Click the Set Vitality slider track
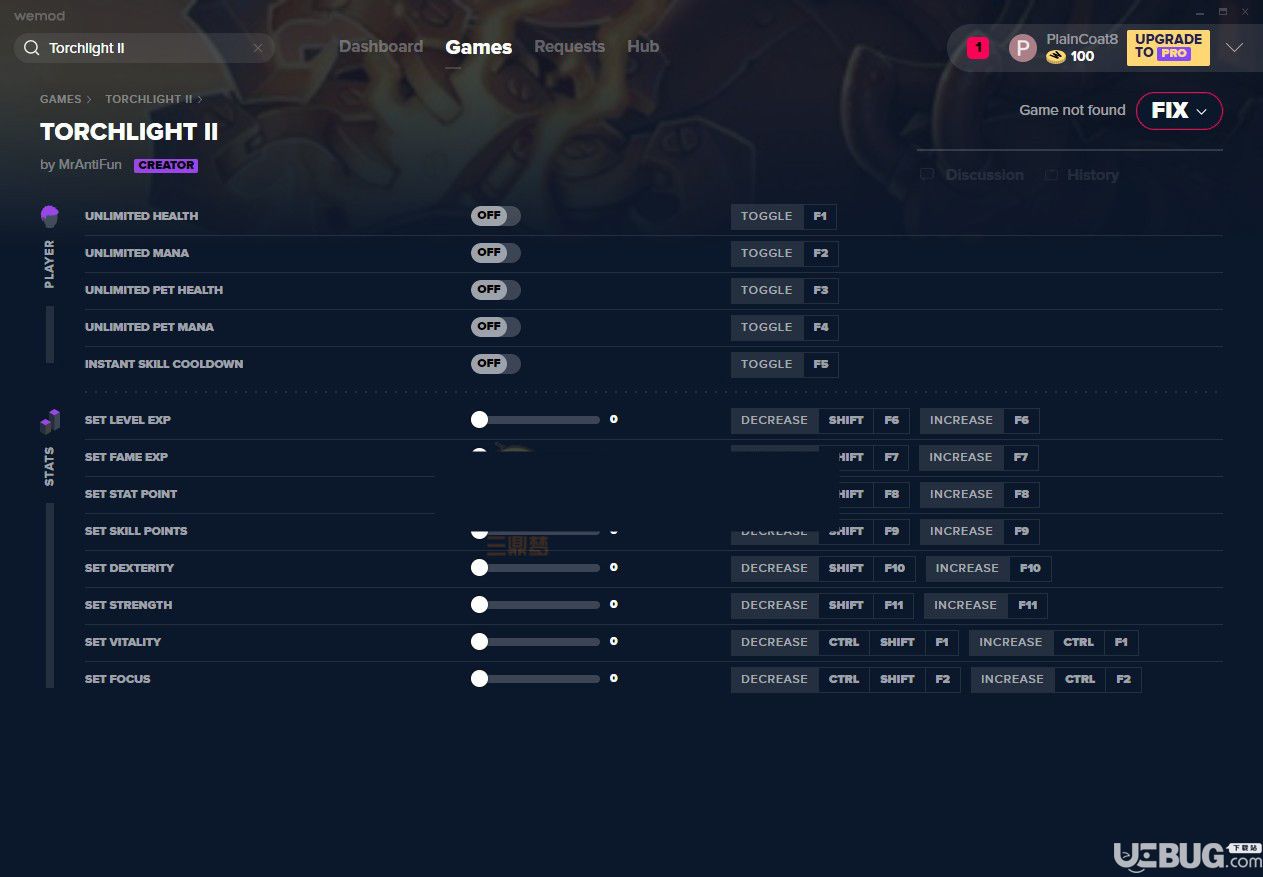 (x=536, y=642)
